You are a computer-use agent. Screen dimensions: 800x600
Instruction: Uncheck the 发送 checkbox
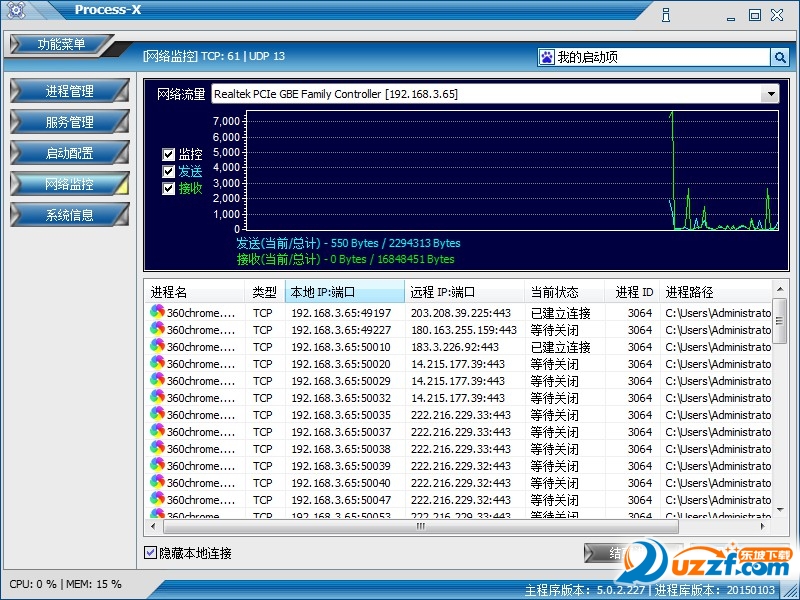(169, 171)
